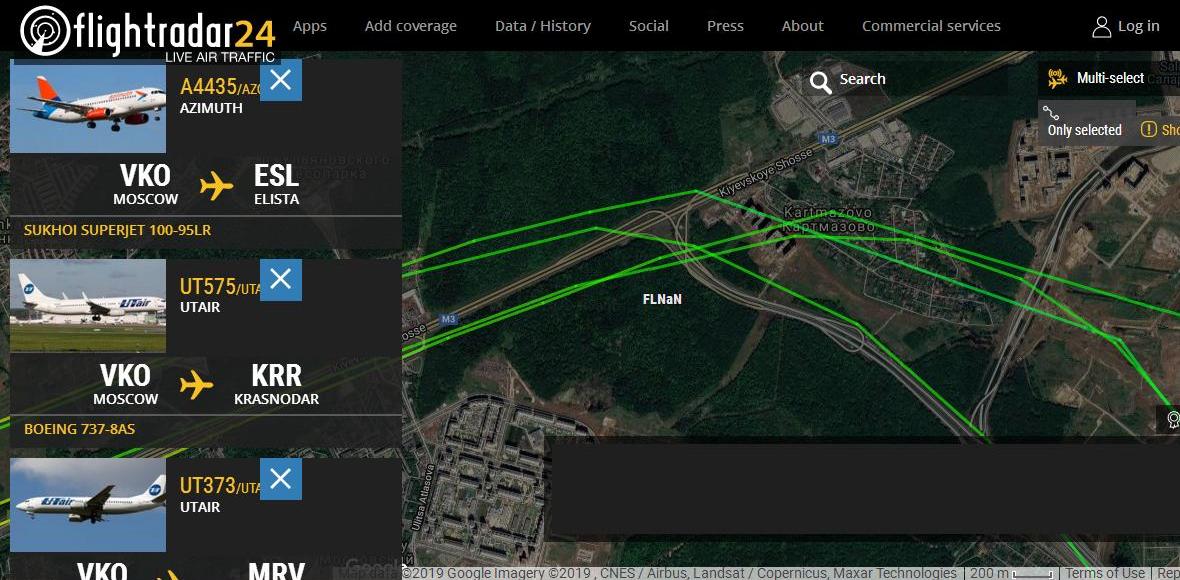1180x580 pixels.
Task: Click the Log in link
Action: click(1126, 26)
